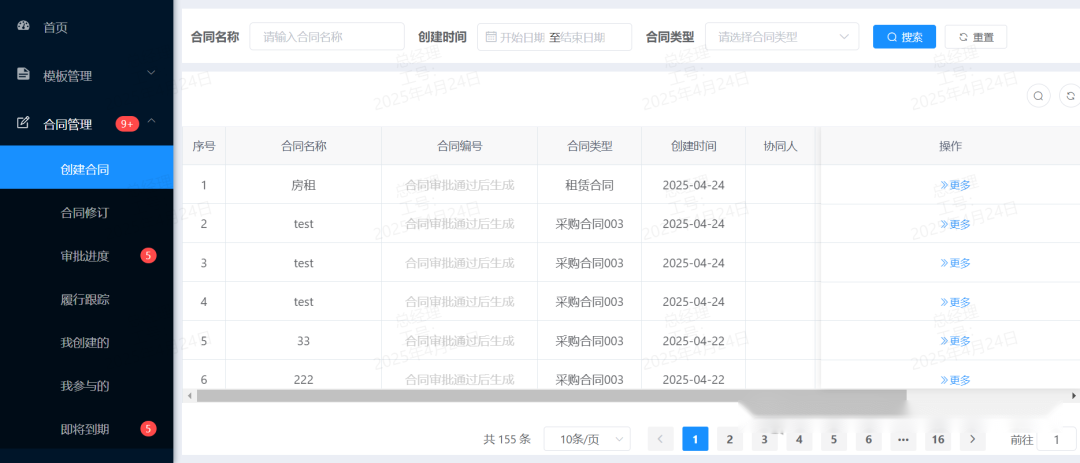Go to next page using right arrow
This screenshot has height=463, width=1080.
click(971, 439)
